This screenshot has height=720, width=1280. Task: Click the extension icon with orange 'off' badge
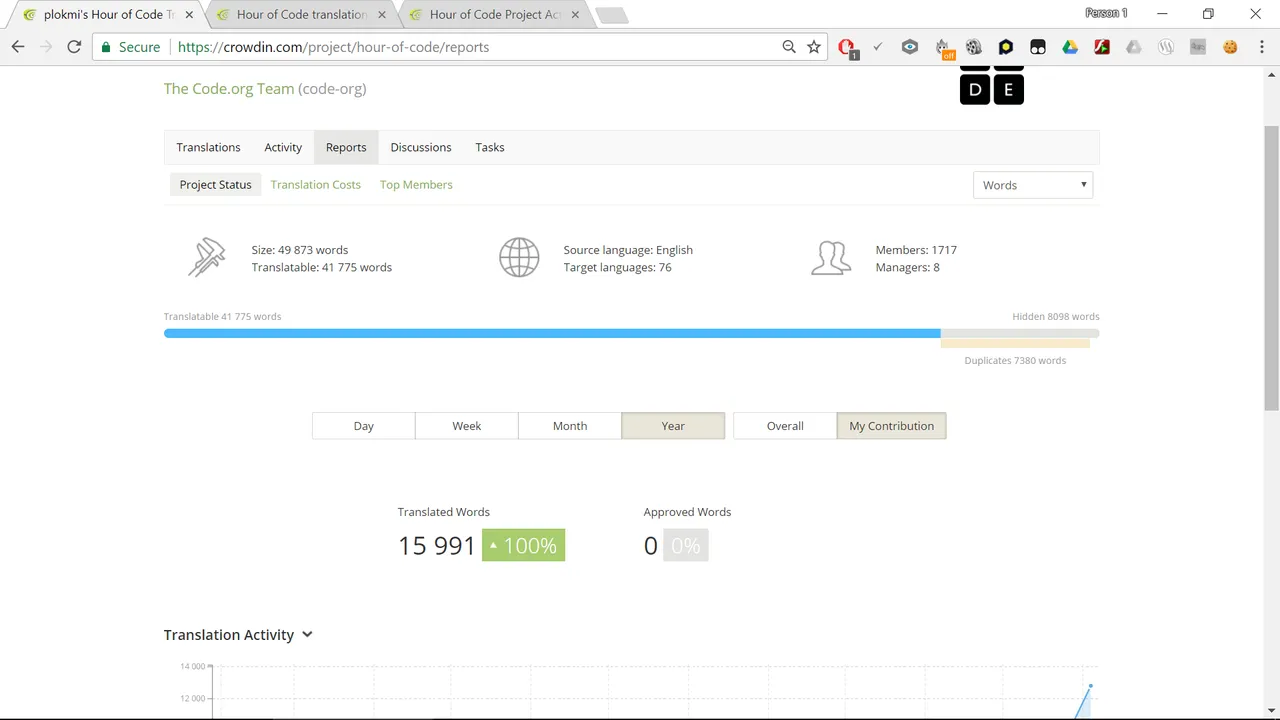pos(942,47)
